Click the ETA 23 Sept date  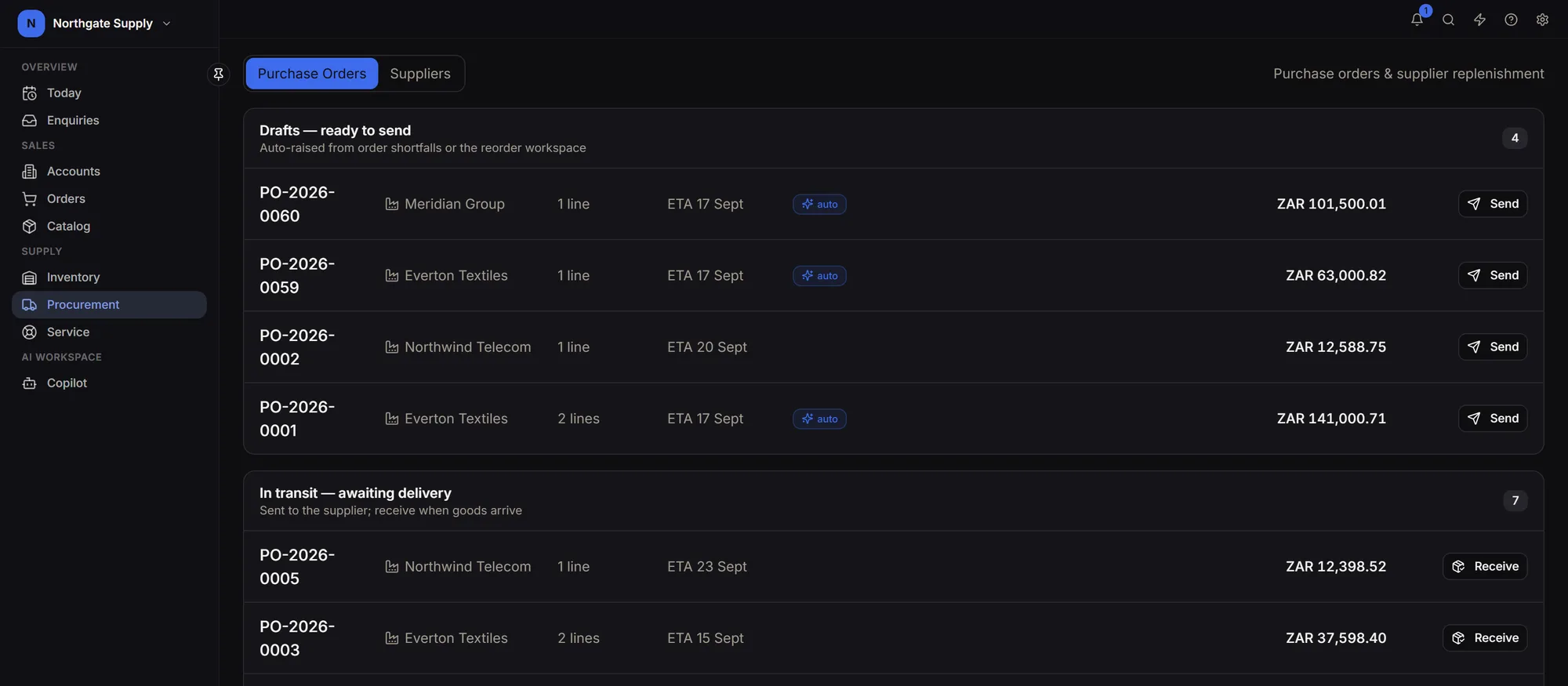coord(707,567)
